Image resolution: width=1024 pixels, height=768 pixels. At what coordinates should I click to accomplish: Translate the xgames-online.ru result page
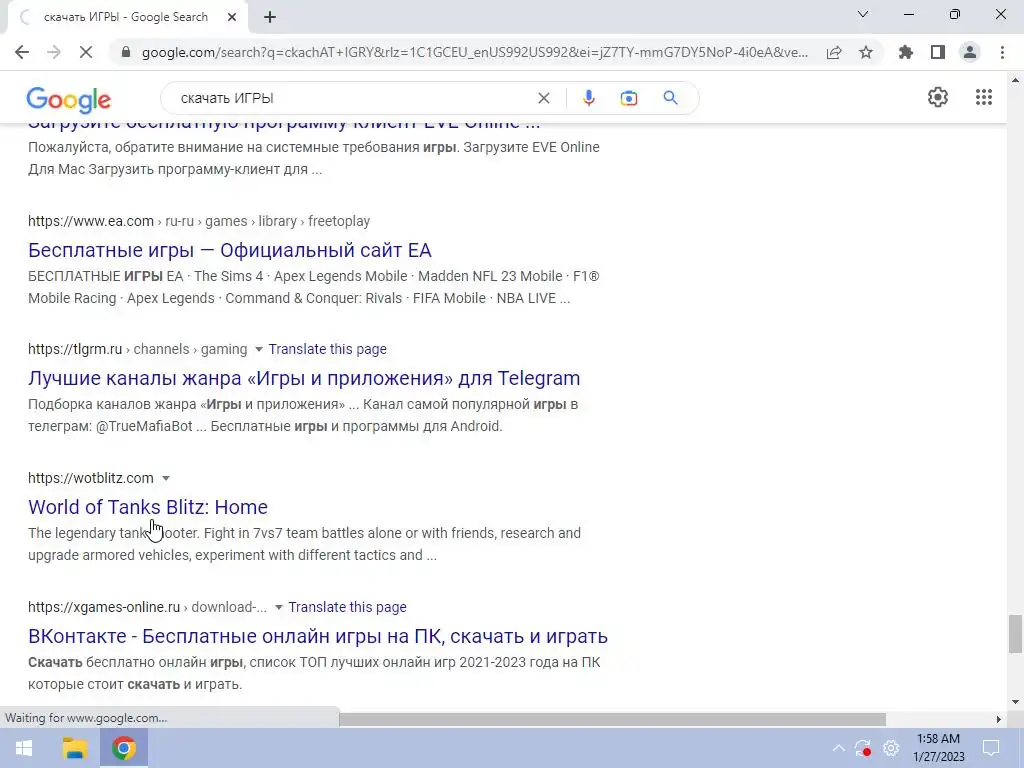point(347,607)
